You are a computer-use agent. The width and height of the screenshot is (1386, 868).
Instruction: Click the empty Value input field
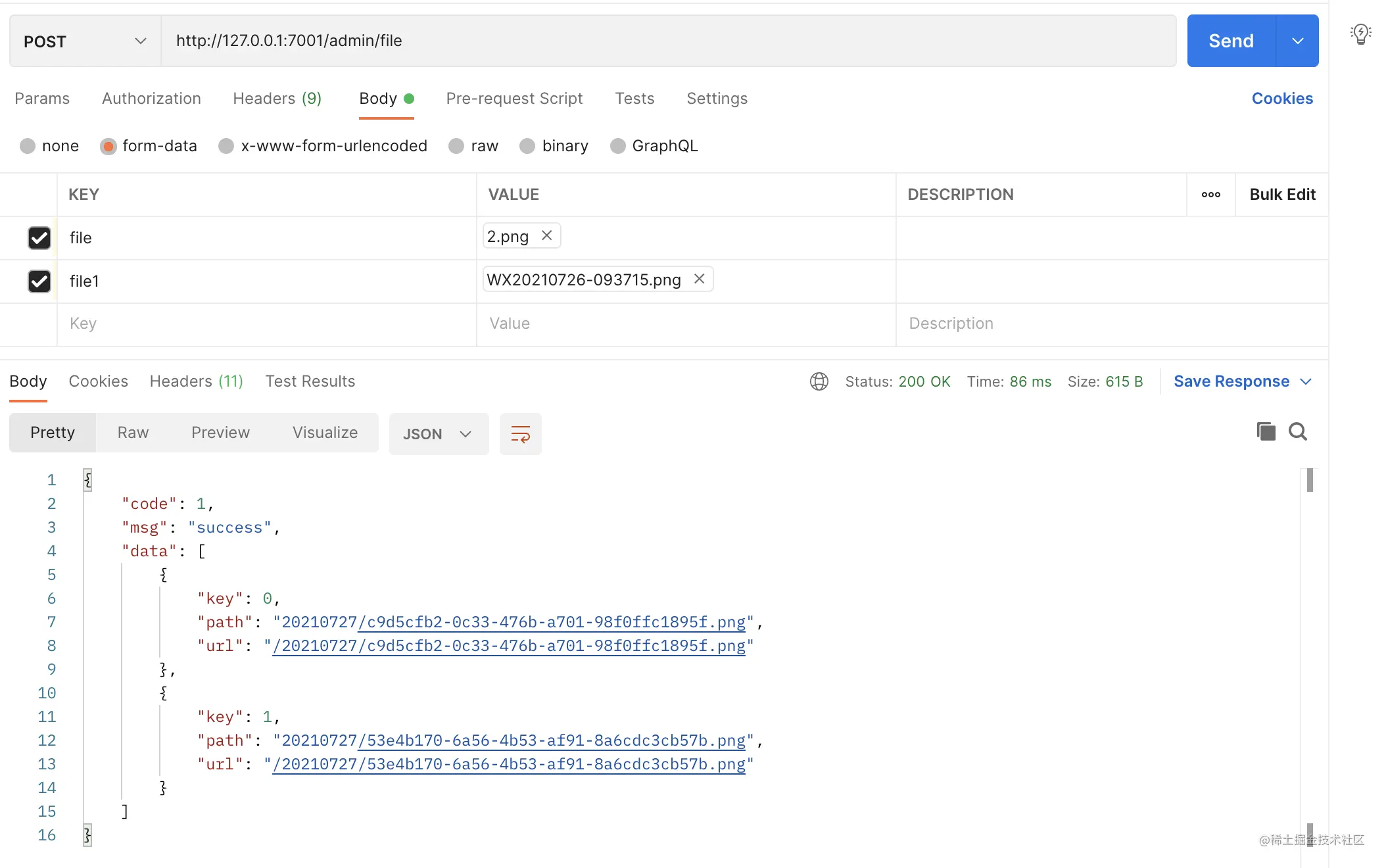coord(686,324)
